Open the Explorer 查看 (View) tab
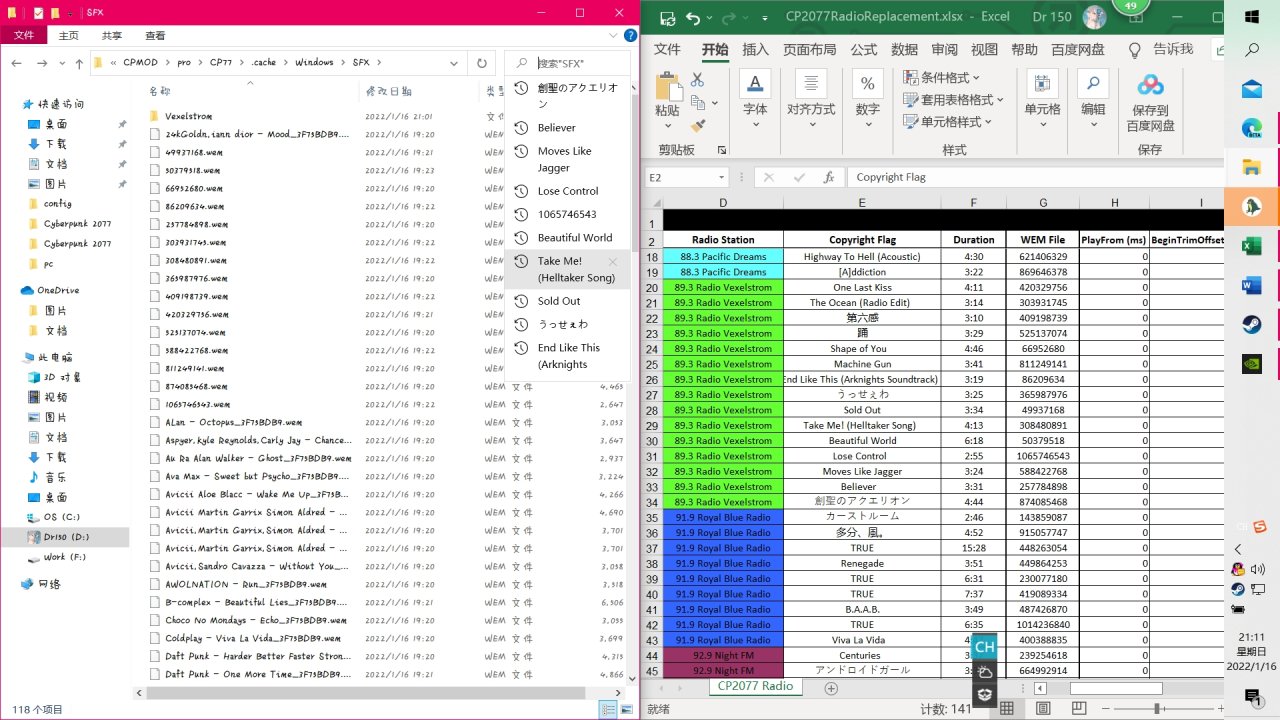This screenshot has height=720, width=1280. pyautogui.click(x=155, y=35)
